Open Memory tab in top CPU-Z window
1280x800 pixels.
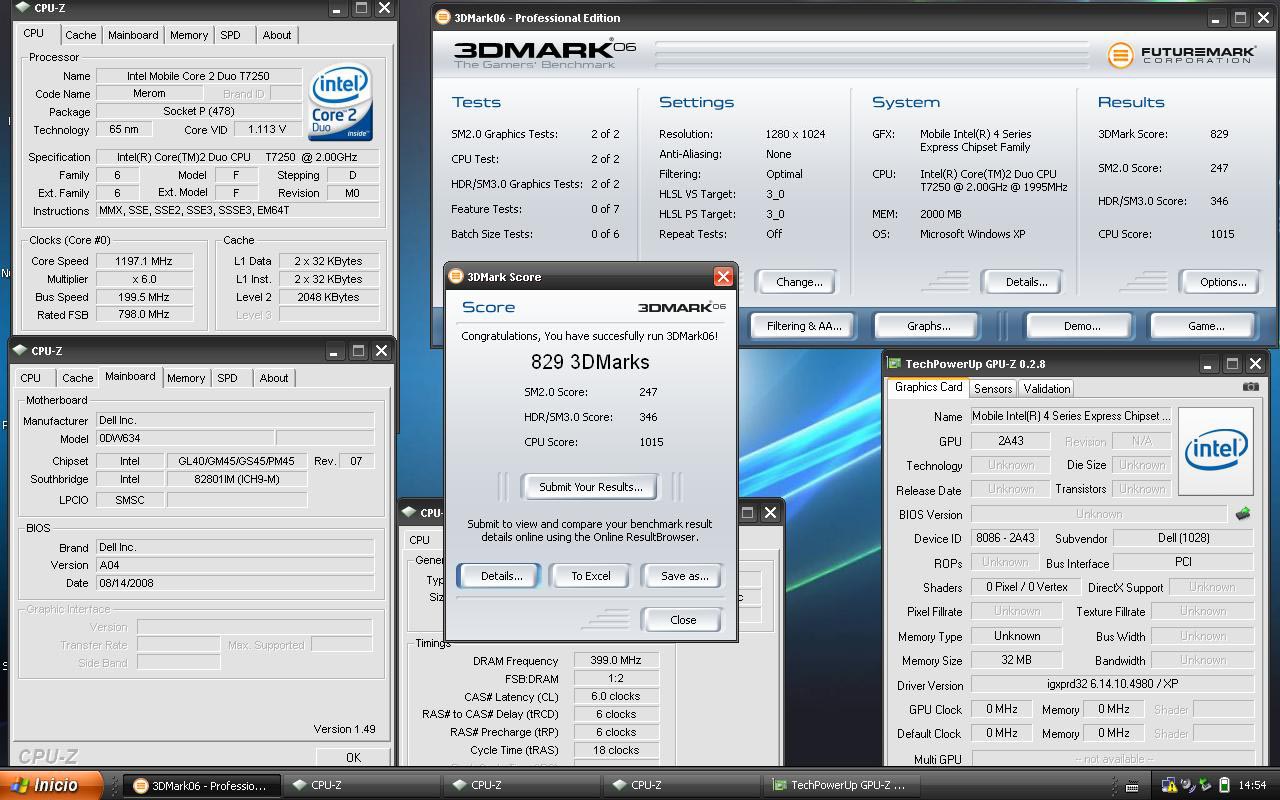(x=189, y=35)
